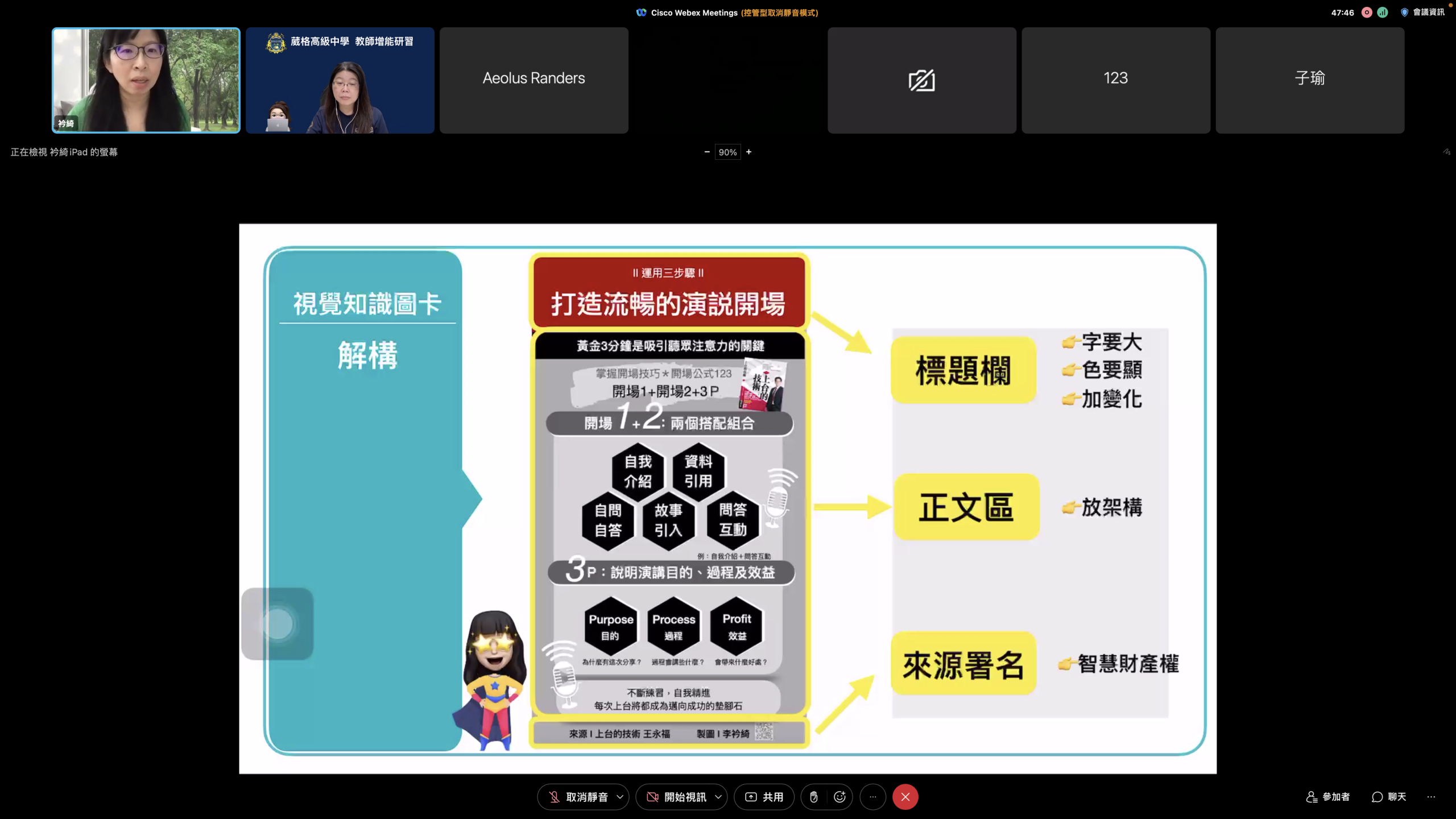Viewport: 1456px width, 819px height.
Task: Toggle the 參加者 participants panel
Action: 1328,797
